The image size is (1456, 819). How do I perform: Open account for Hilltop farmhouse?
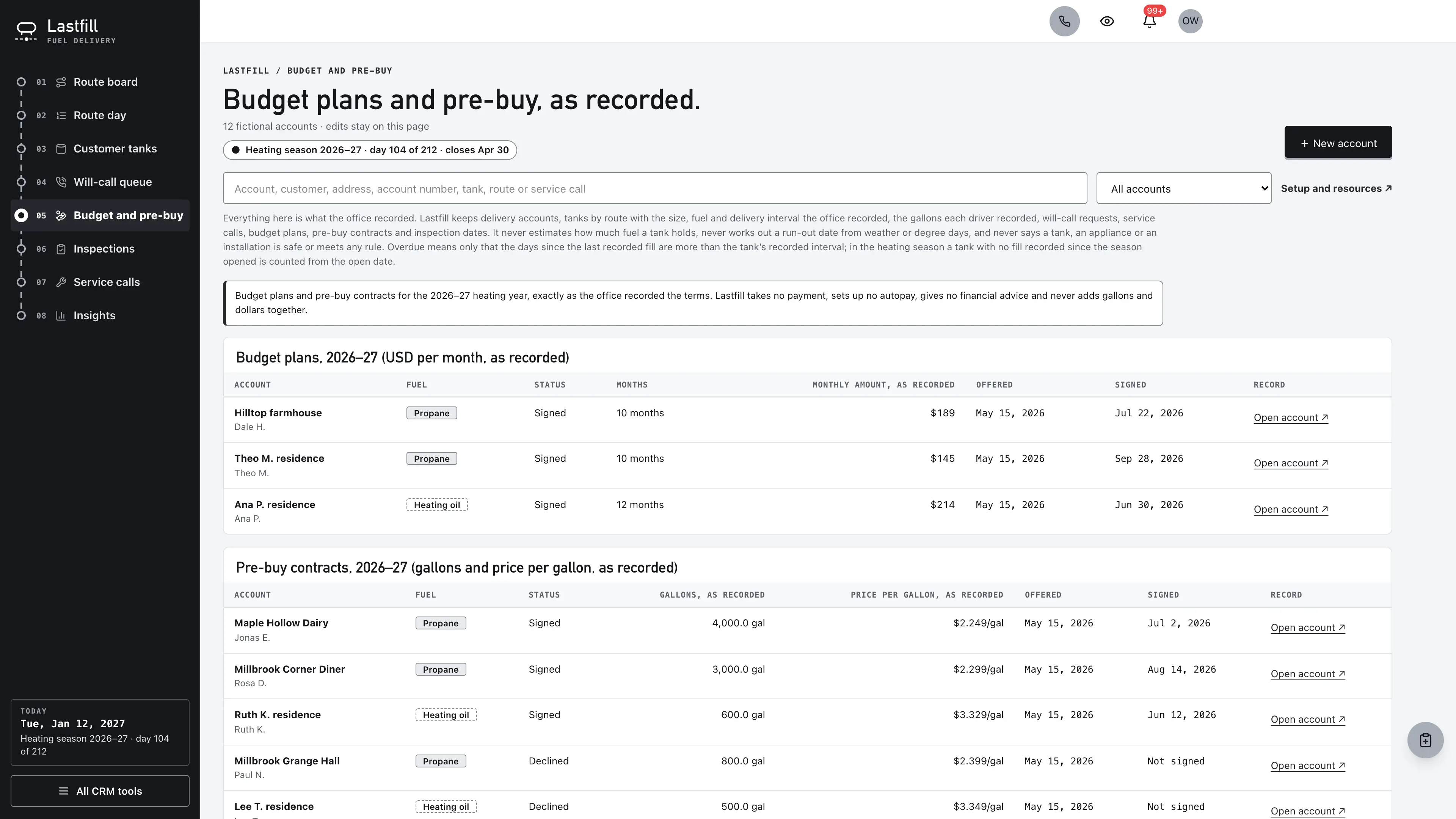pos(1290,418)
